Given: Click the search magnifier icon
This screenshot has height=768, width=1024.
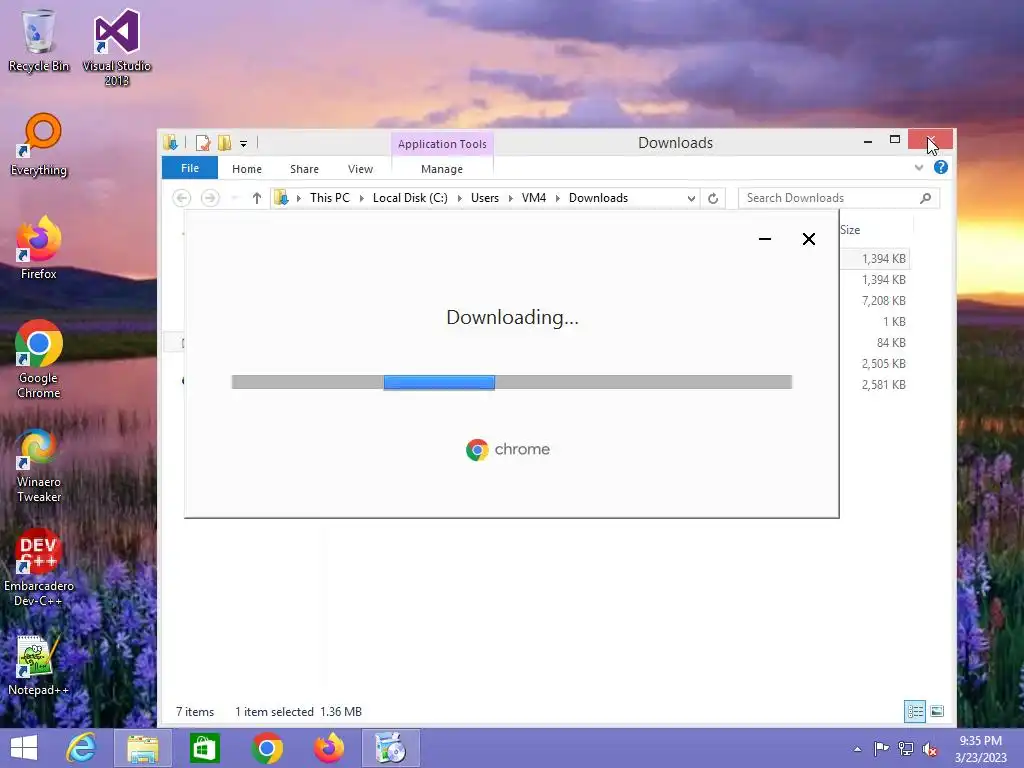Looking at the screenshot, I should (x=925, y=198).
